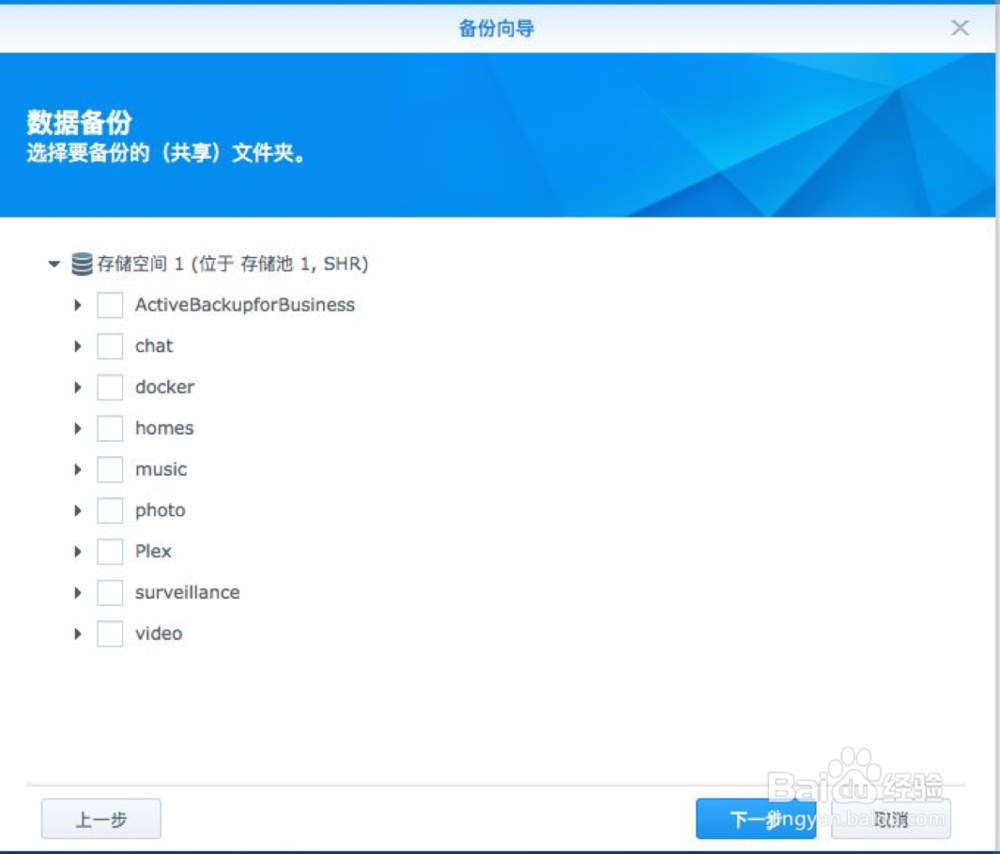Select the docker folder checkbox
The width and height of the screenshot is (1000, 854).
coord(110,387)
